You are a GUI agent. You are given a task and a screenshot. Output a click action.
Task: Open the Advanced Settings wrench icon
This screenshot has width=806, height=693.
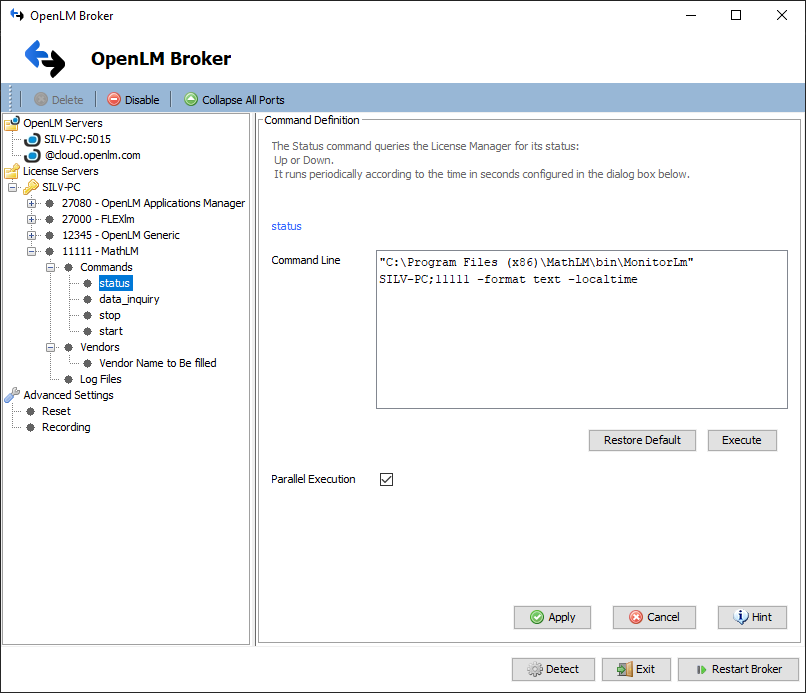[12, 395]
